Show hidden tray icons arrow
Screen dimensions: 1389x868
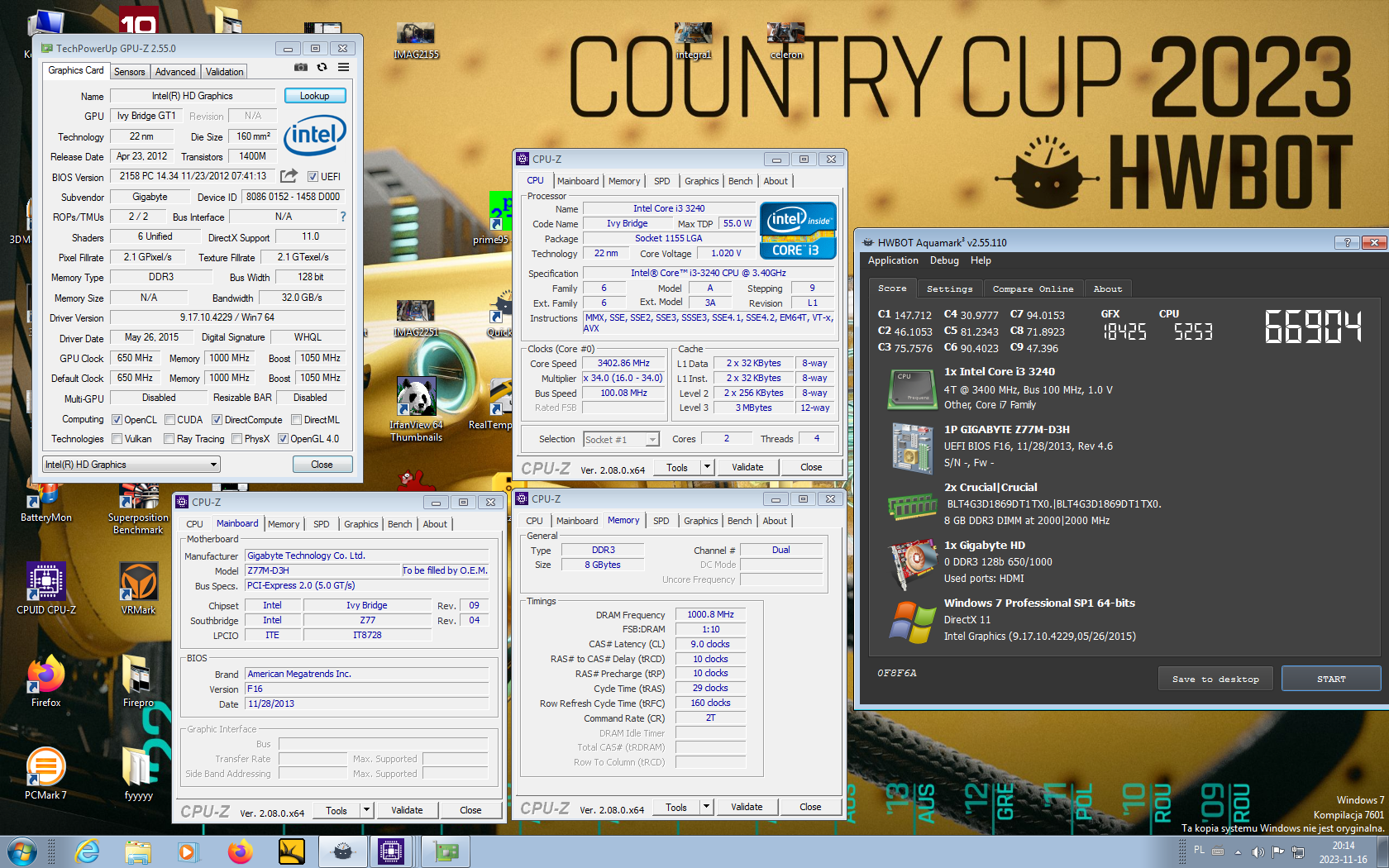coord(1238,852)
